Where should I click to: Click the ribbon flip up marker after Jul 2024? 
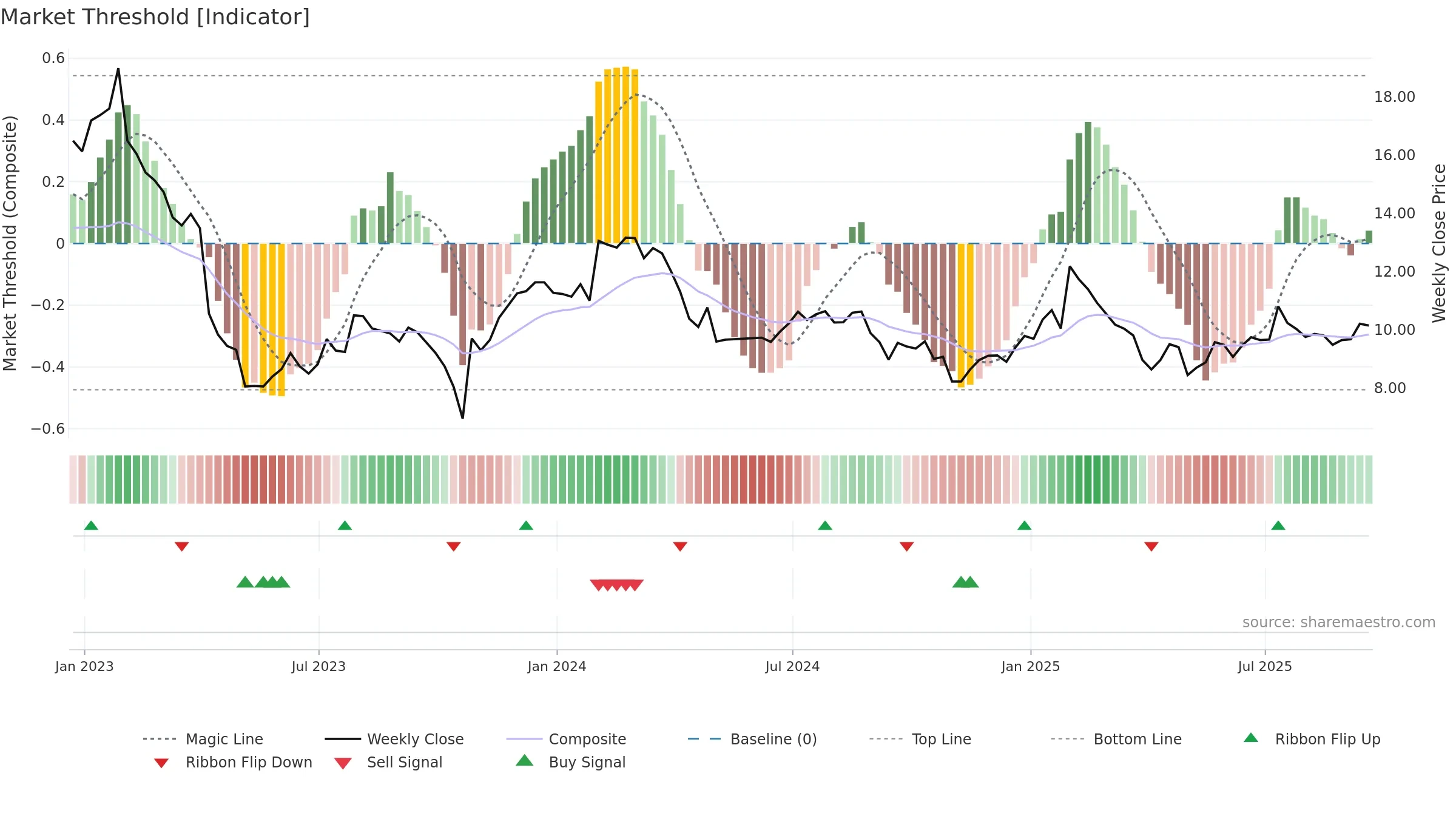(825, 525)
